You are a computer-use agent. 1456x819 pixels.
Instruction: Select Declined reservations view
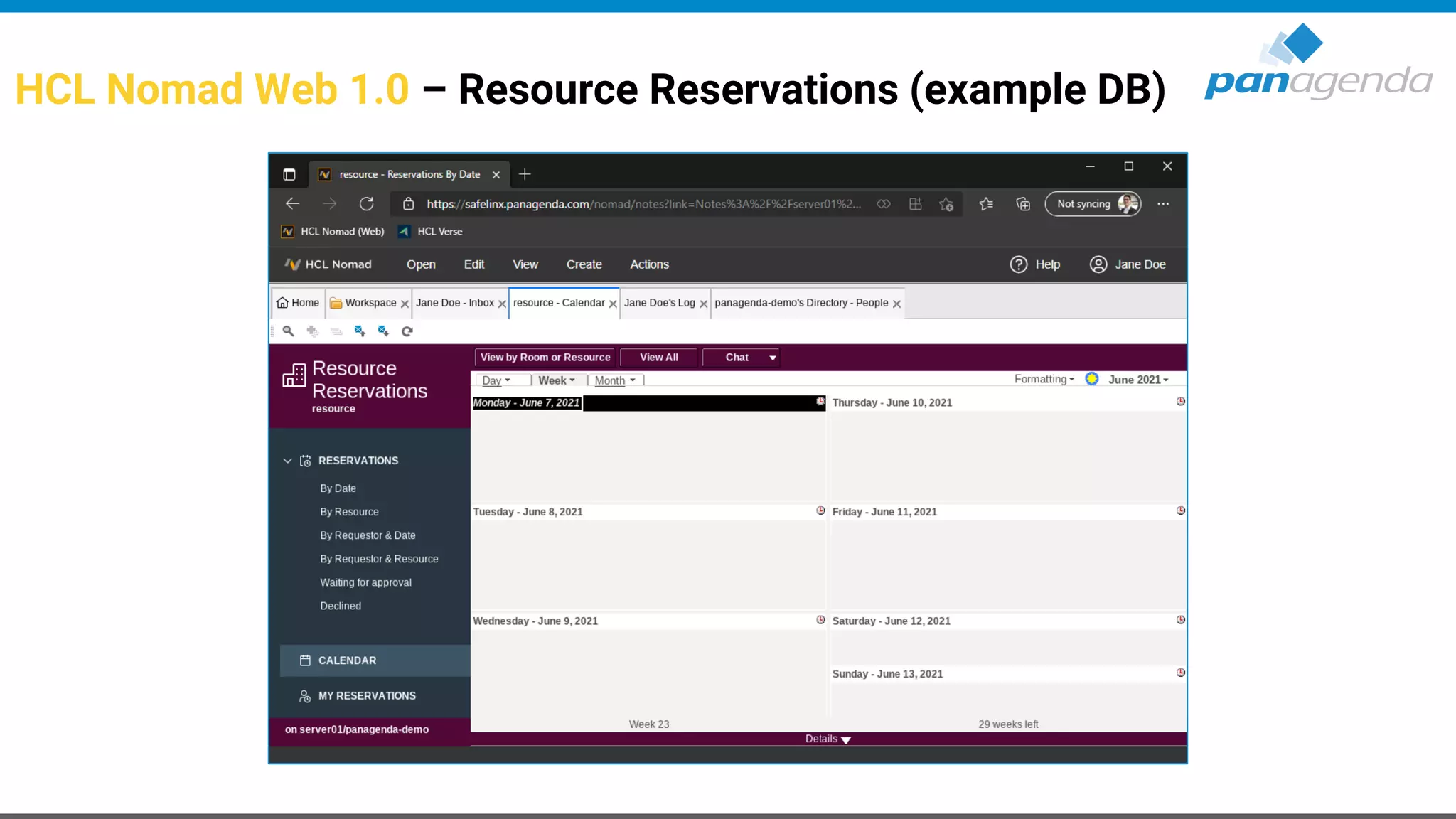click(341, 606)
